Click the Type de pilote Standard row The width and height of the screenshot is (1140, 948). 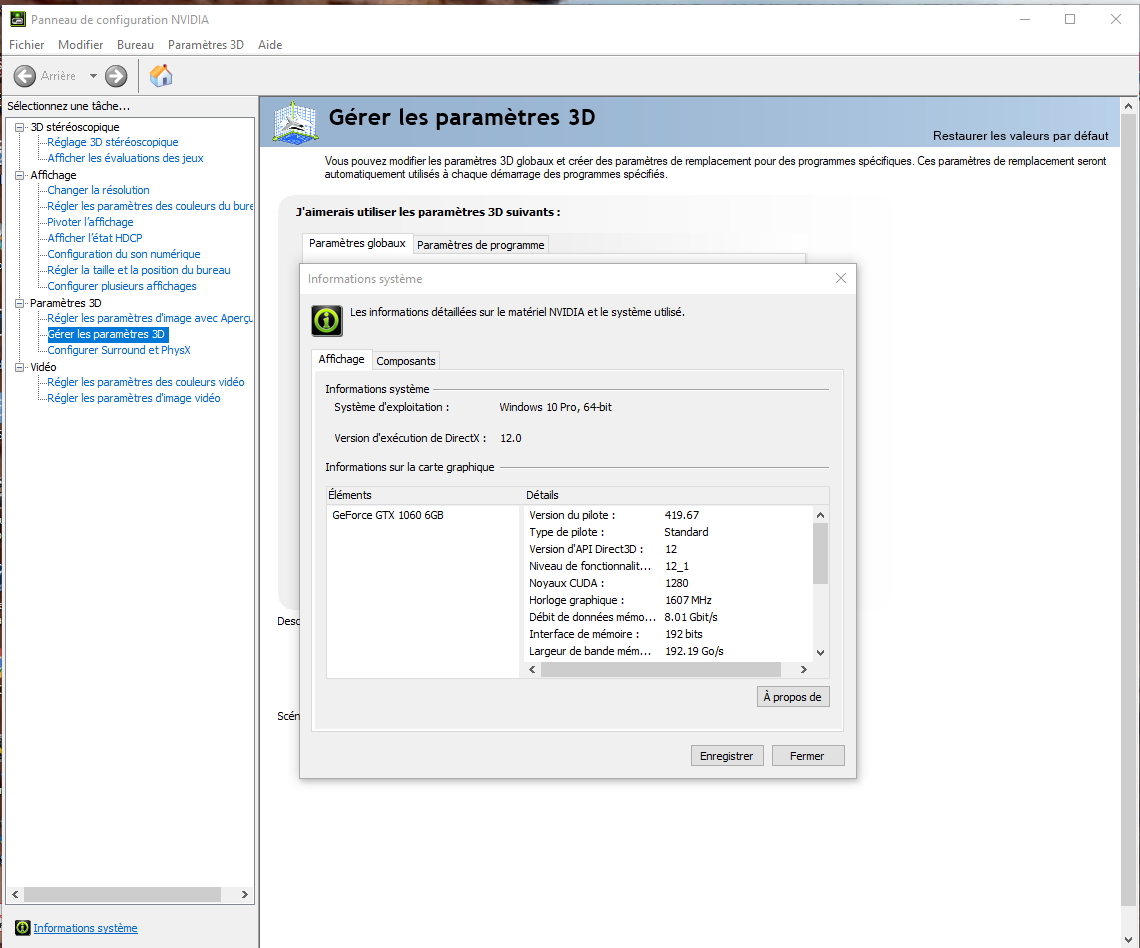click(x=667, y=532)
